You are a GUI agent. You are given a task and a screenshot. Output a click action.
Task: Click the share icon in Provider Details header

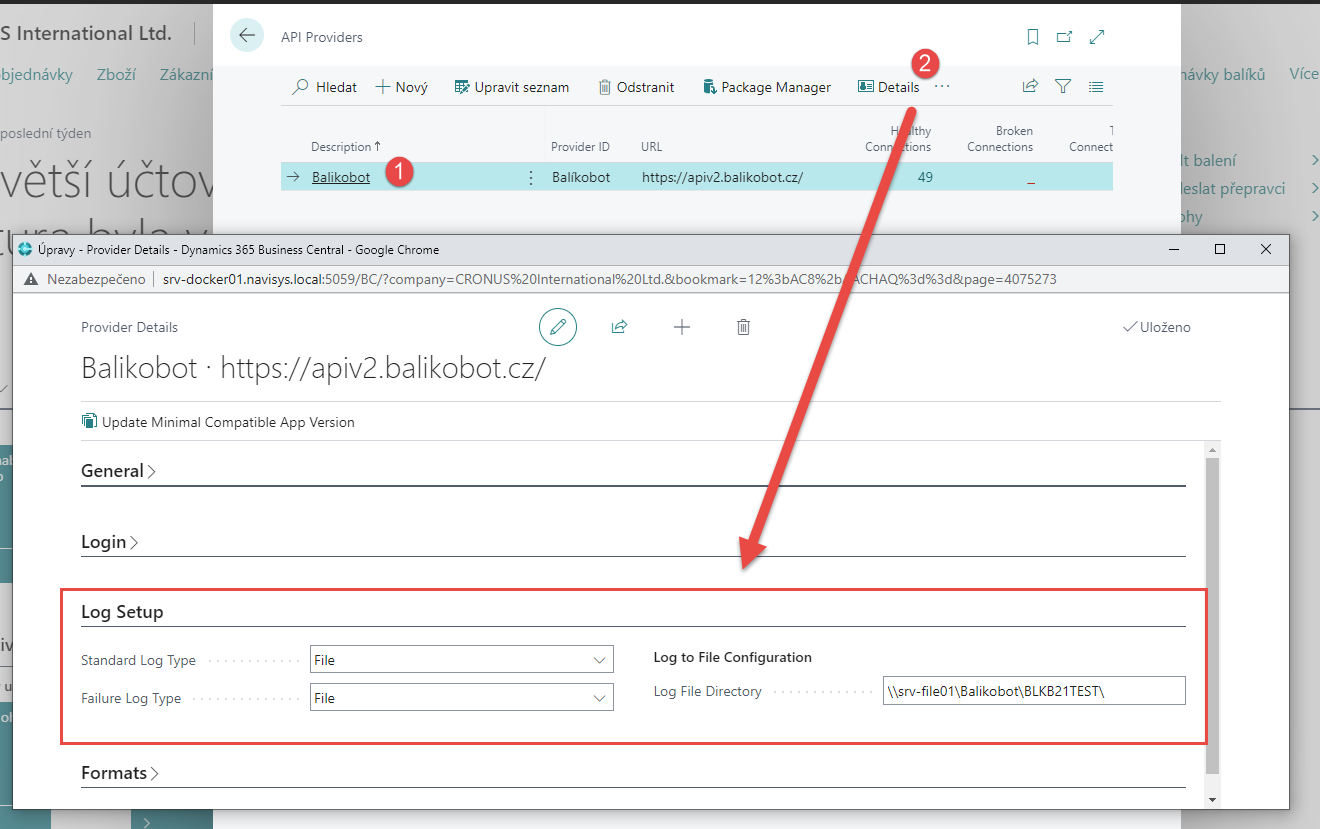point(620,327)
